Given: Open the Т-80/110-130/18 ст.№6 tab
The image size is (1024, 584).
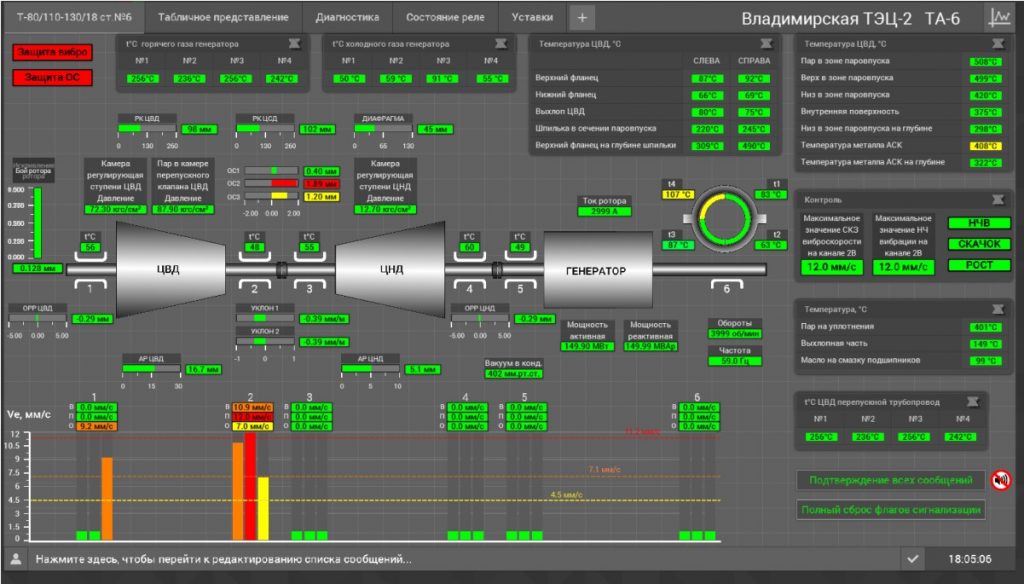Looking at the screenshot, I should tap(74, 17).
